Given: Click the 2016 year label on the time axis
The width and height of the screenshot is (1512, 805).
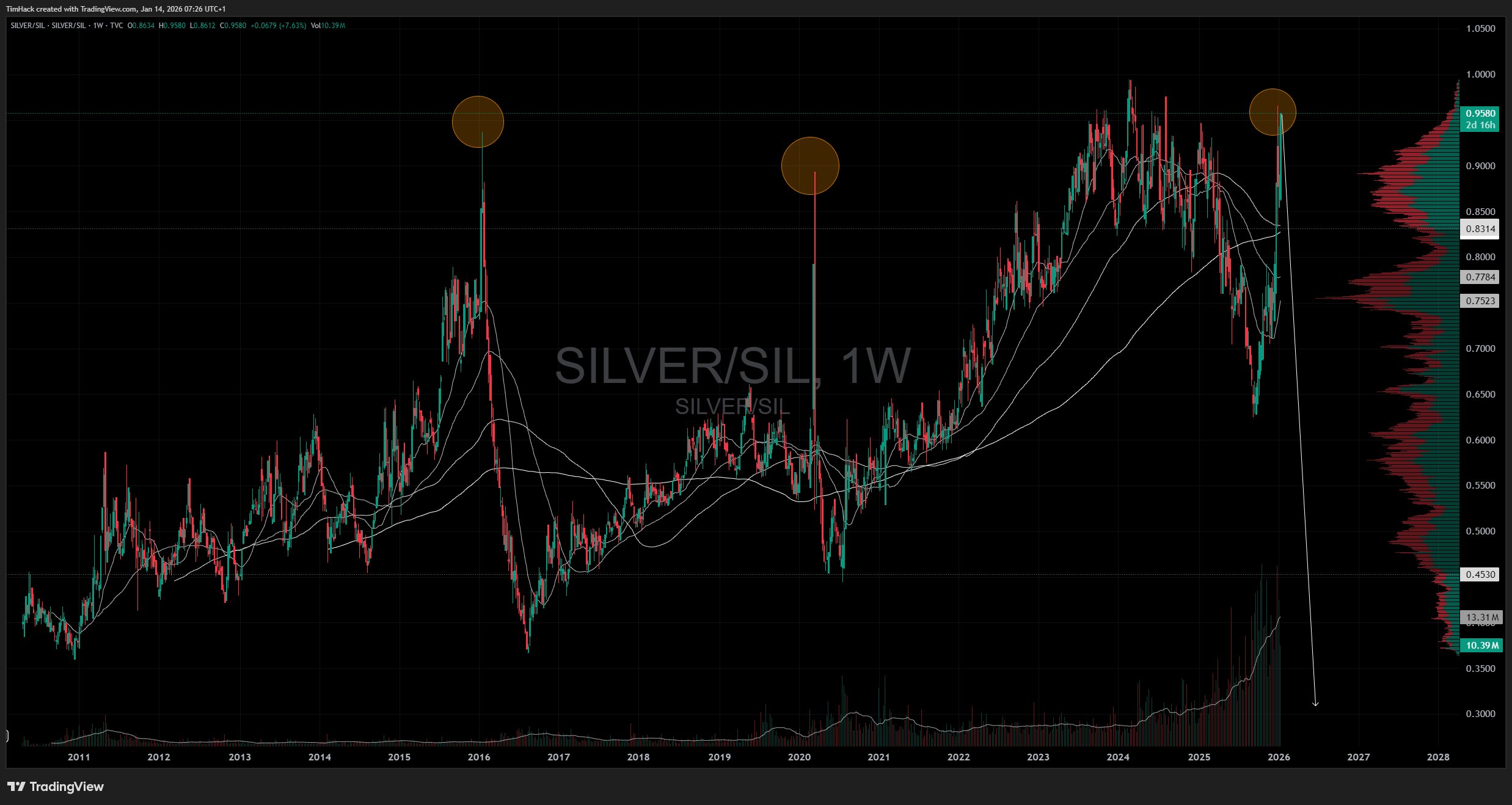Looking at the screenshot, I should click(x=478, y=757).
